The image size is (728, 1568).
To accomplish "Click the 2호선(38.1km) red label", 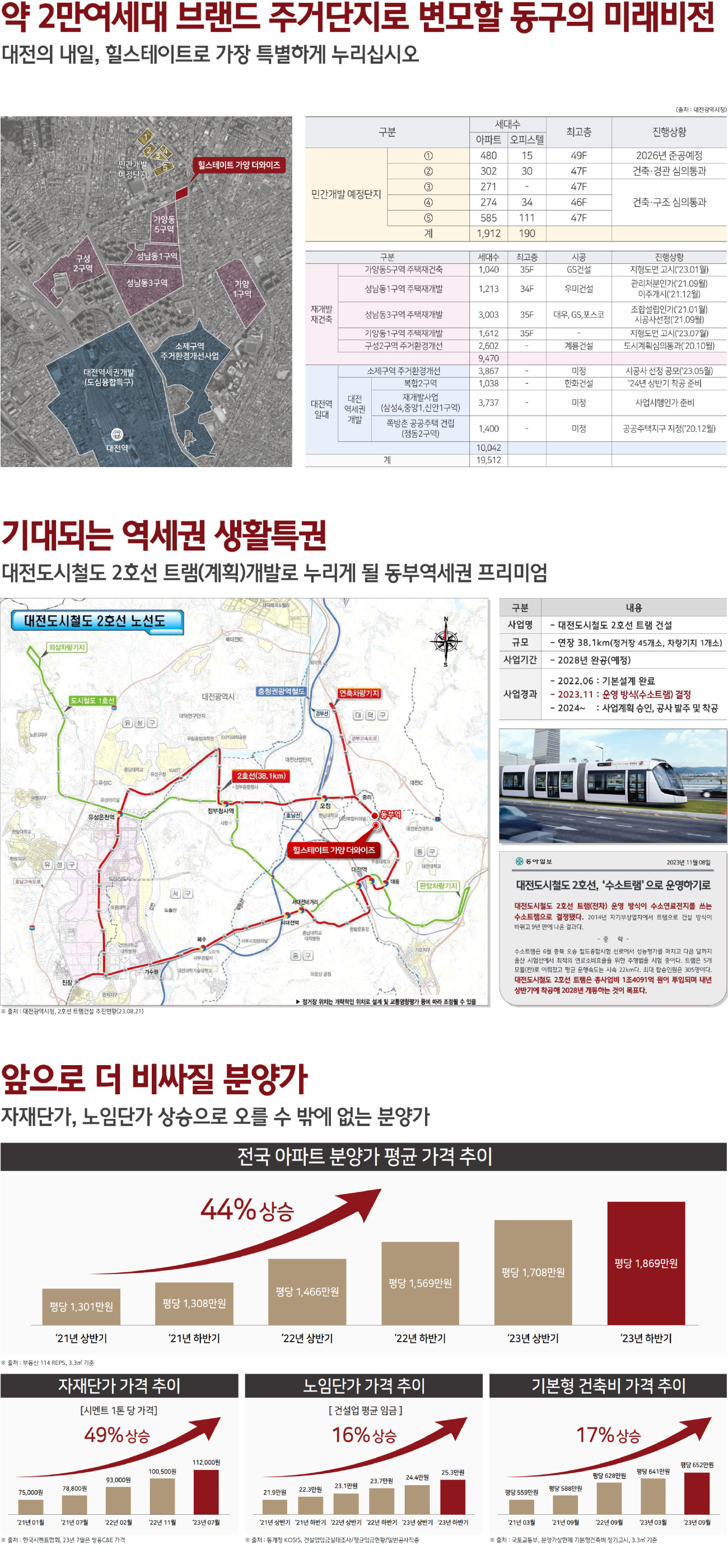I will pos(261,776).
